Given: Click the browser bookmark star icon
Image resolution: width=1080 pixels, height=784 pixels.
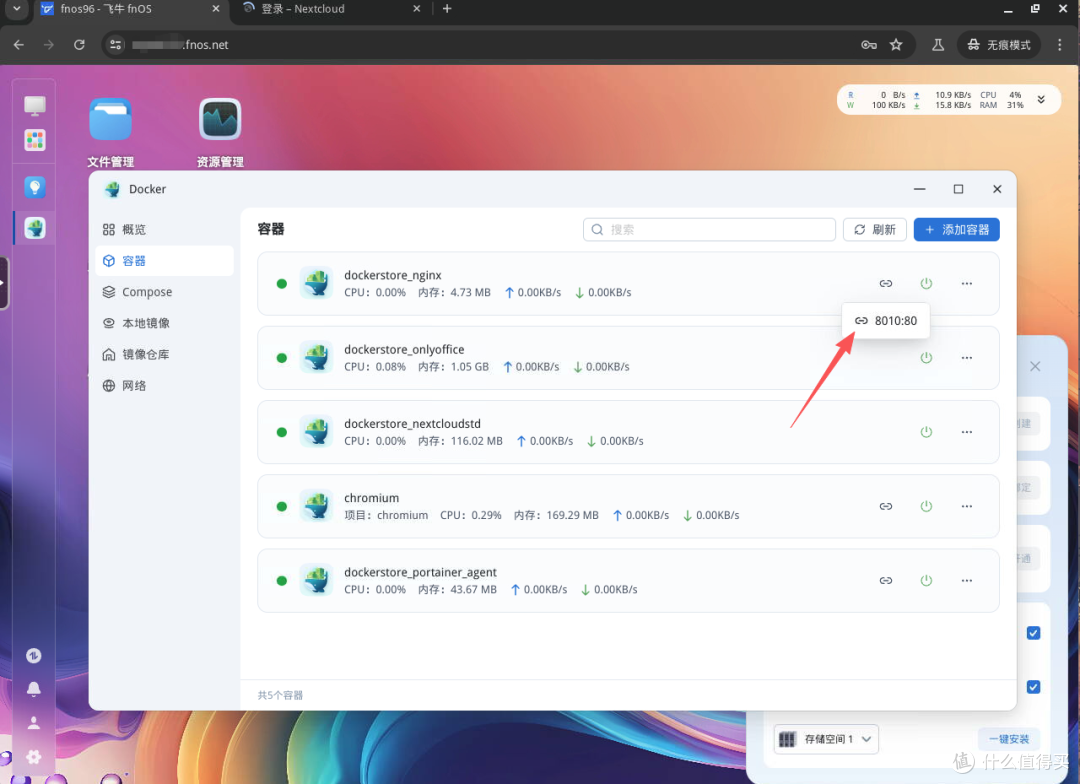Looking at the screenshot, I should [x=895, y=45].
